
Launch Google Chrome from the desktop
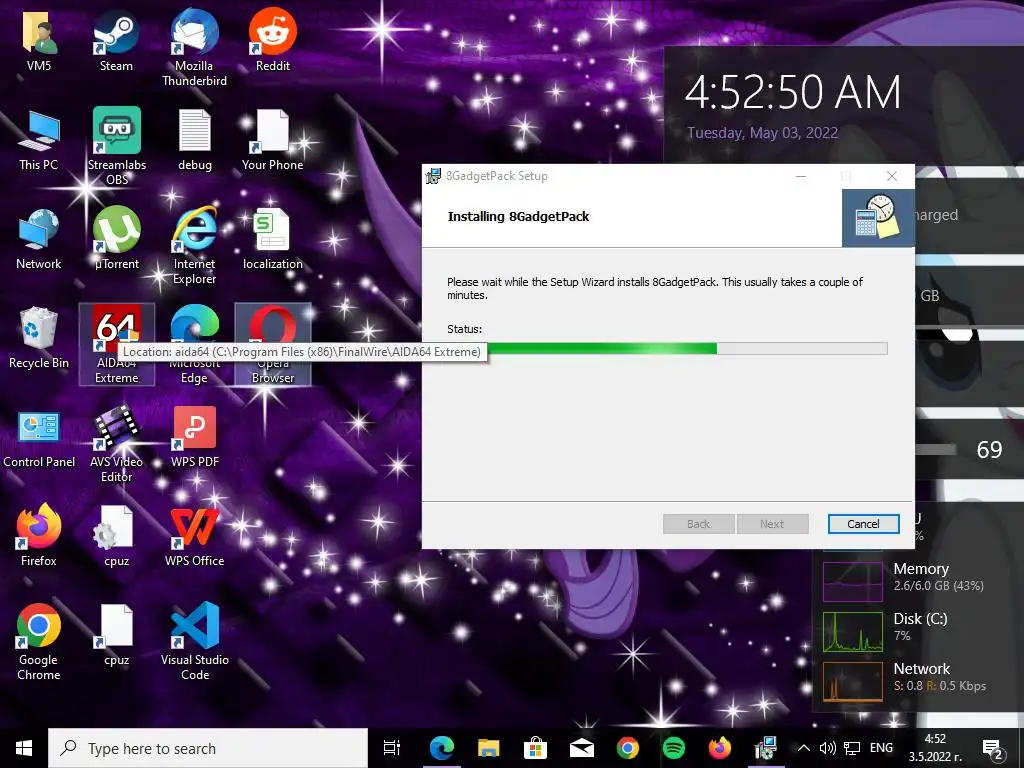click(x=39, y=641)
